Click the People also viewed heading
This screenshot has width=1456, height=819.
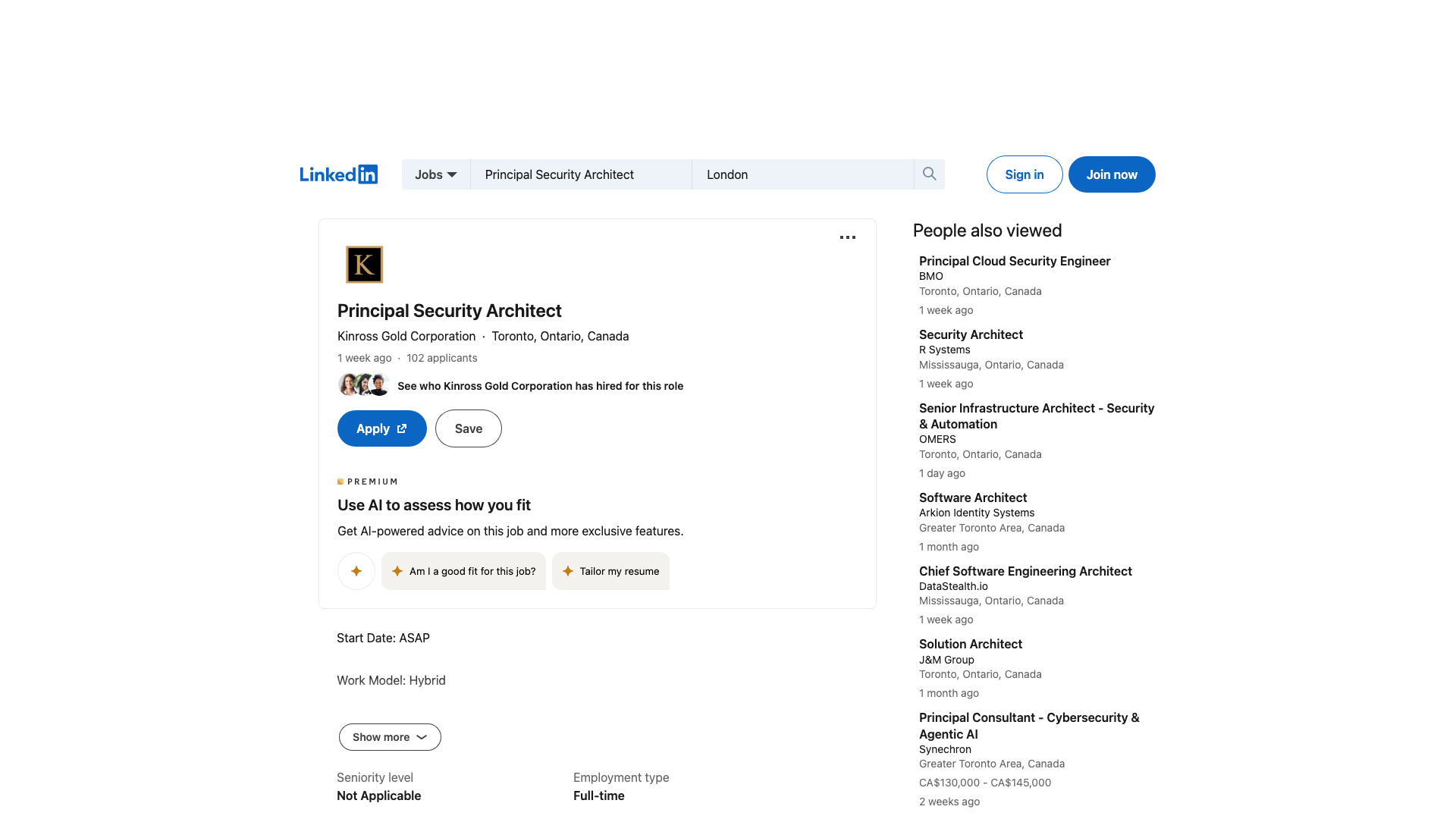pos(987,231)
